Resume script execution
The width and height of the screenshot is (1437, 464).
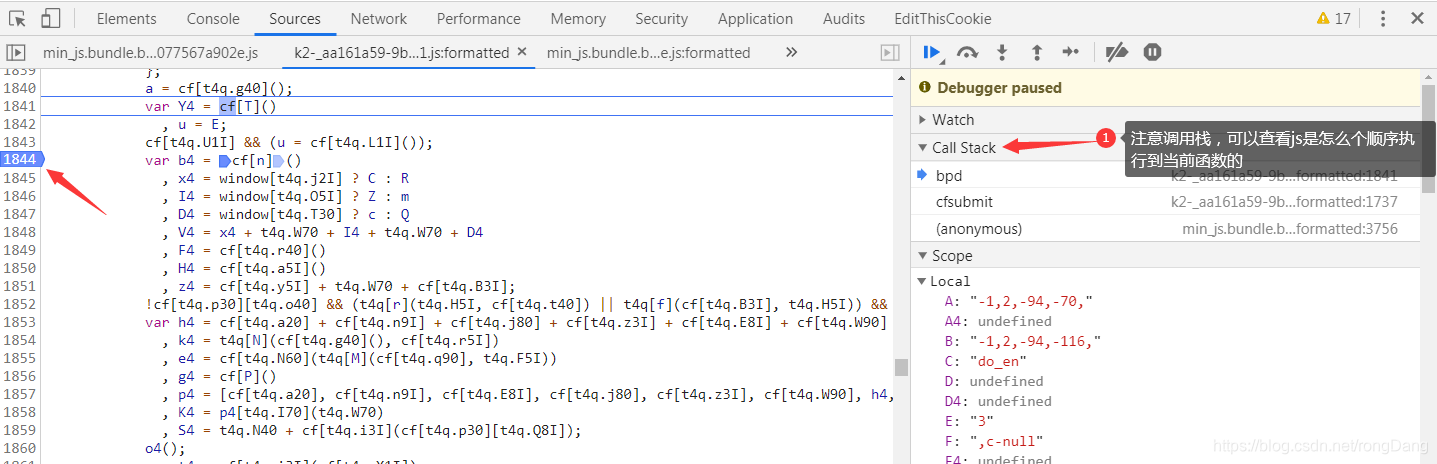(x=932, y=52)
